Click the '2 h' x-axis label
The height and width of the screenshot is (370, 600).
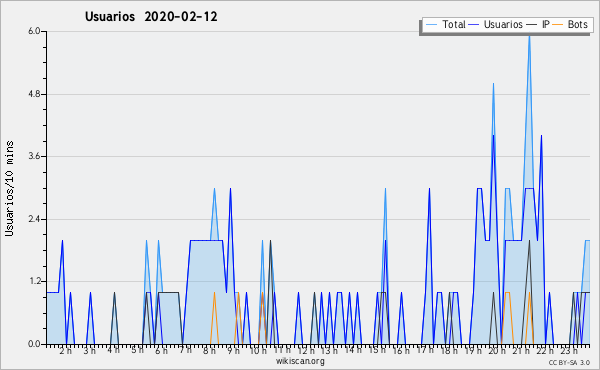(x=65, y=351)
